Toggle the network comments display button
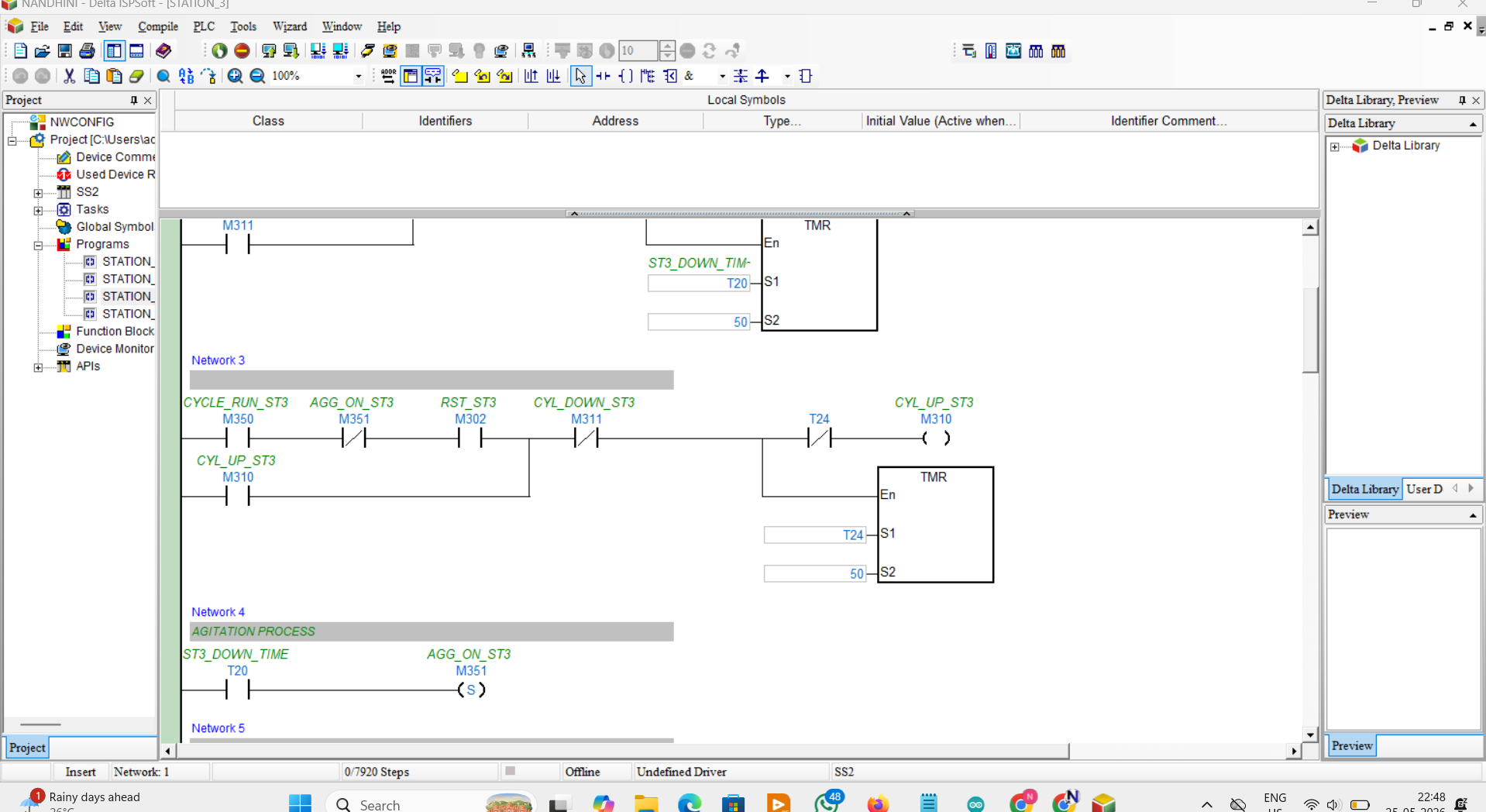 point(433,76)
